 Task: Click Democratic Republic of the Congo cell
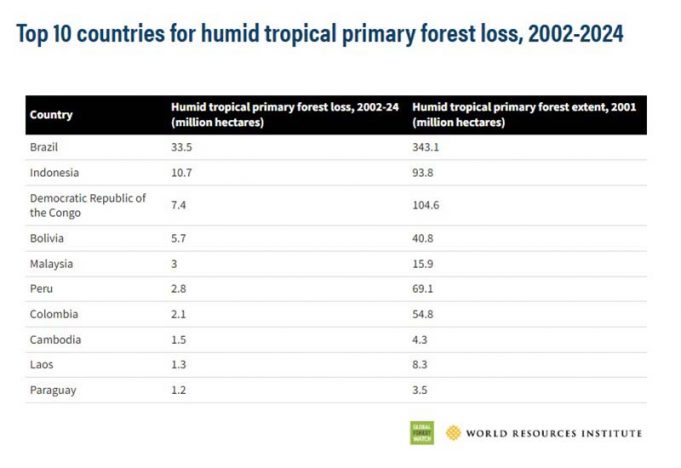88,205
